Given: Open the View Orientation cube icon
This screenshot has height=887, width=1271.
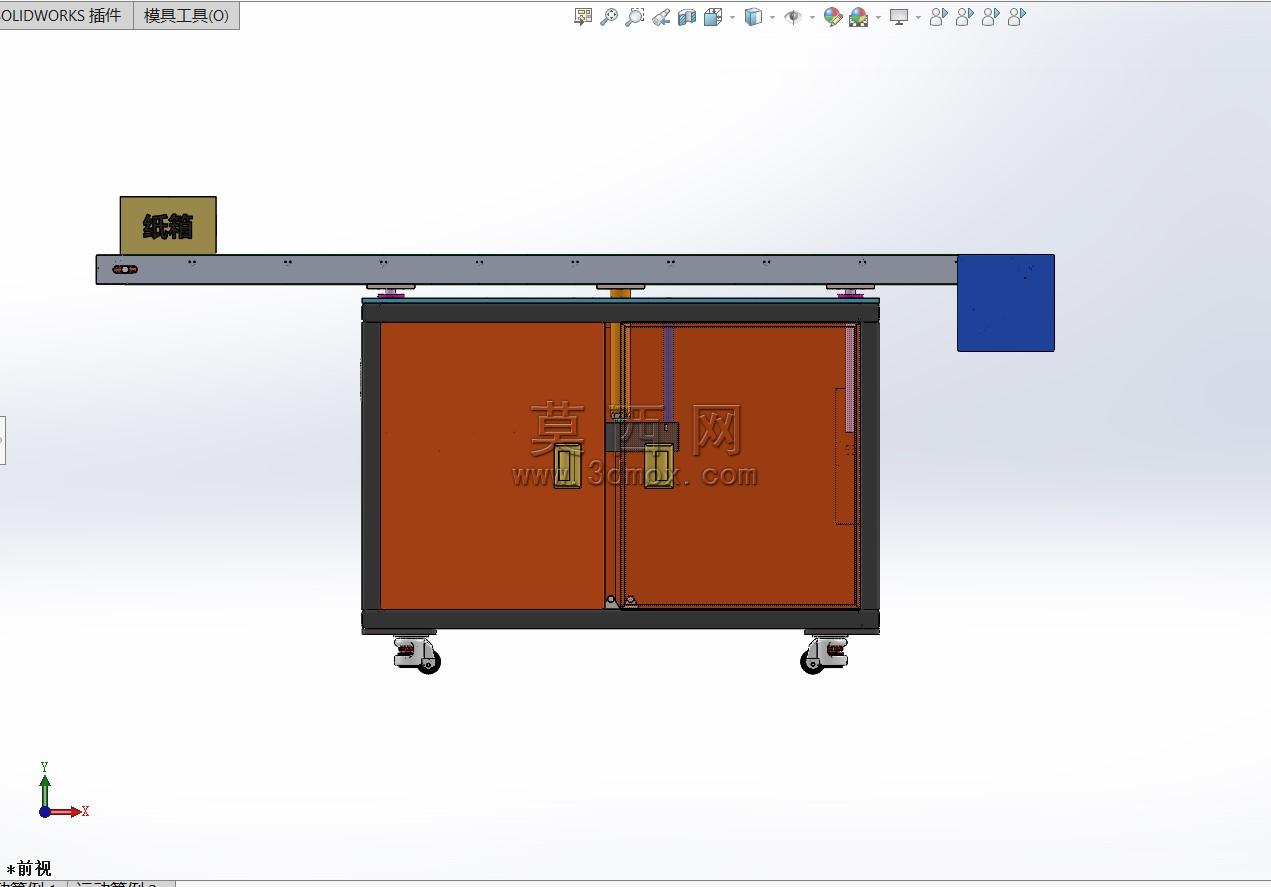Looking at the screenshot, I should coord(713,17).
